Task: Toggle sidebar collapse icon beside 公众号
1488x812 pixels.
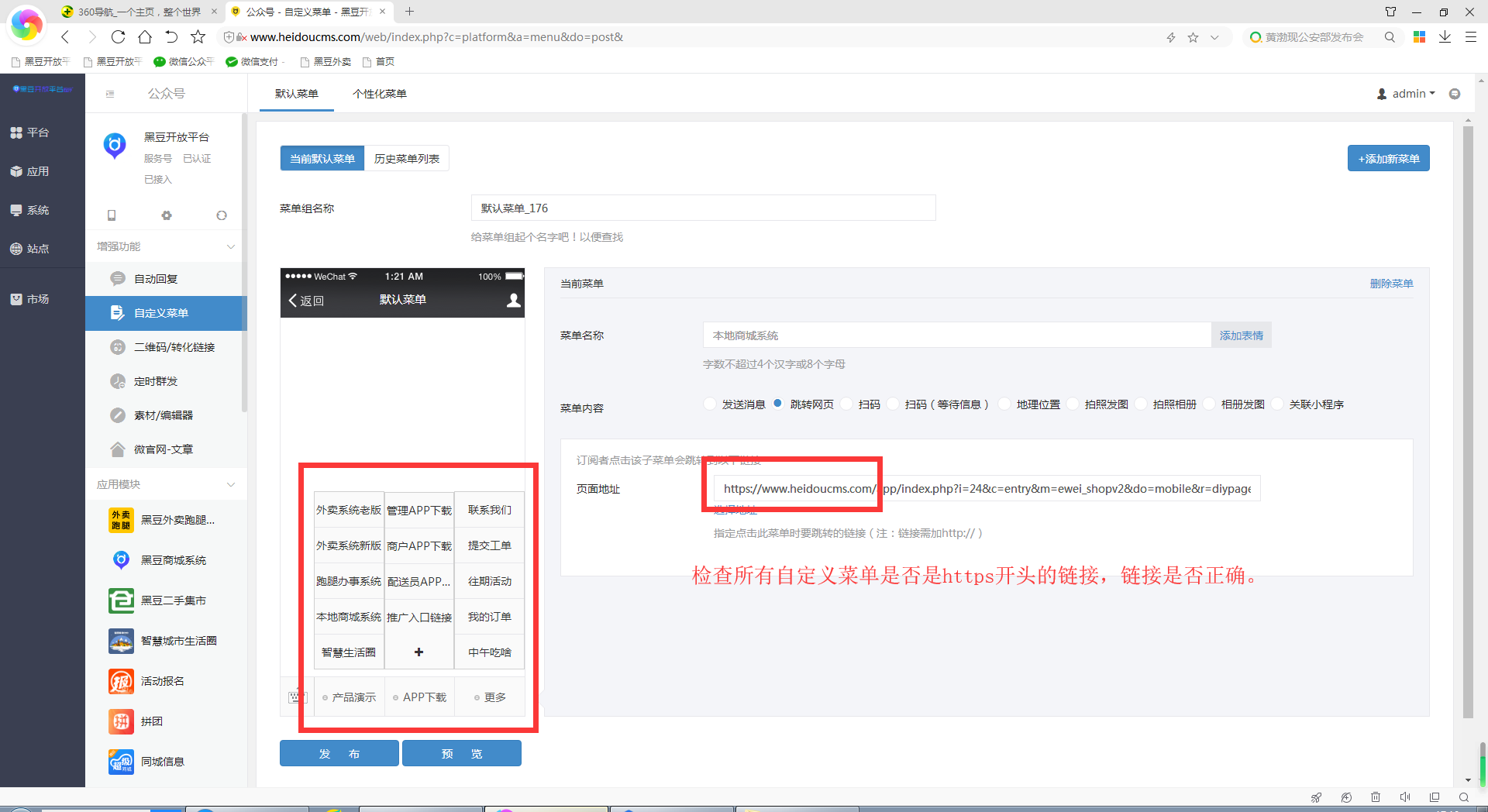Action: [x=110, y=94]
